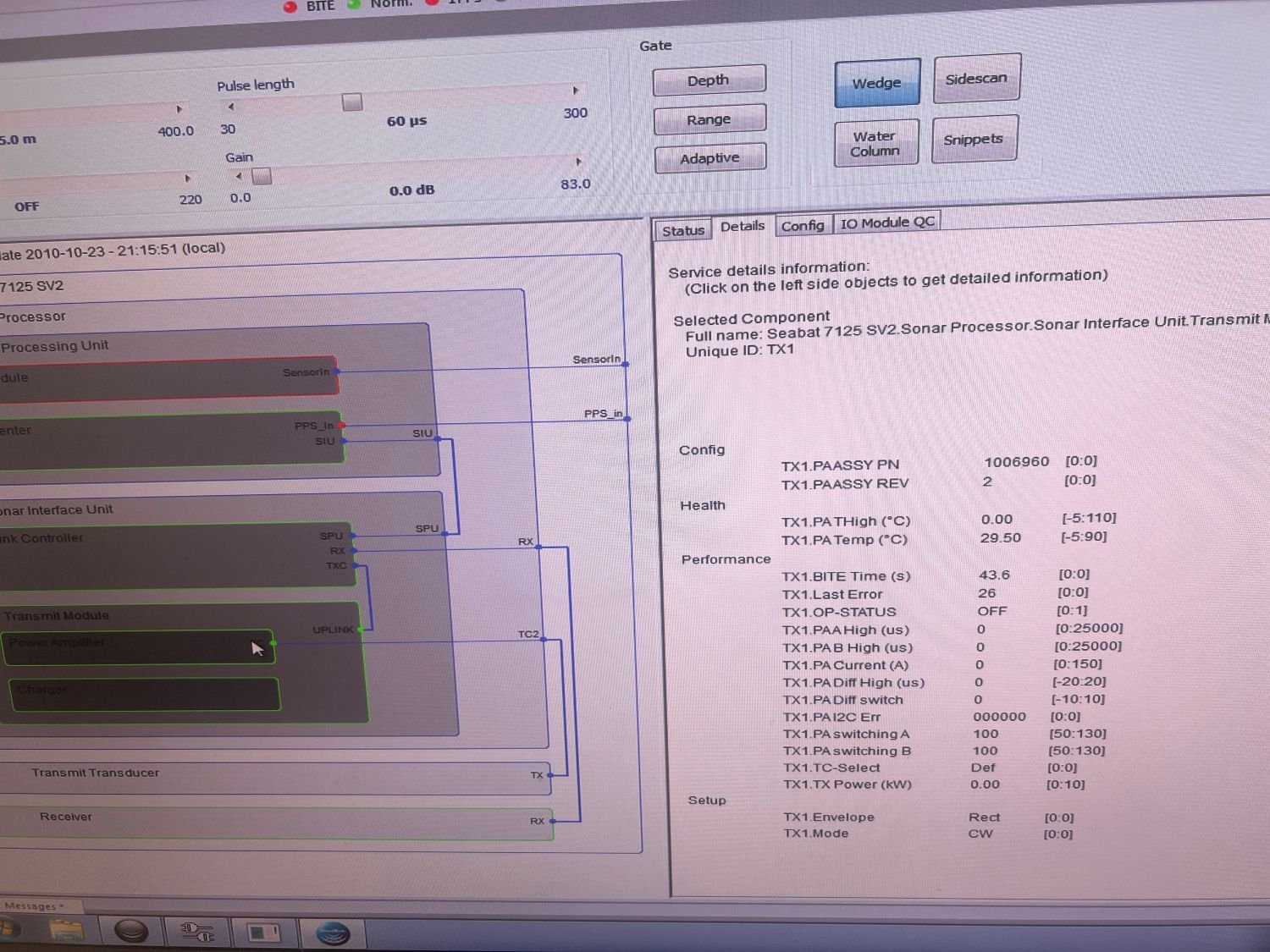Click the TX1.TX Power (kW) row label
Screen dimensions: 1270x952
[848, 784]
